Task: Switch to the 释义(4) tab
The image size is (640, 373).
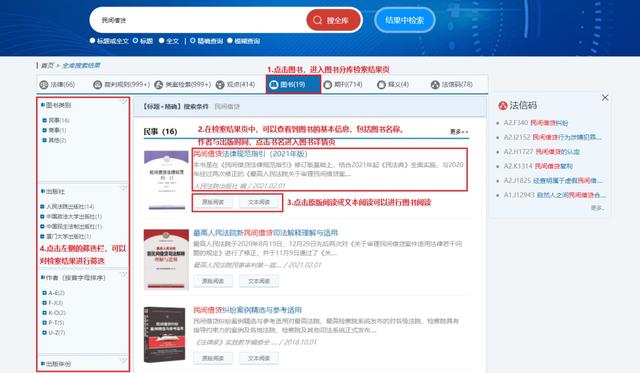Action: click(x=393, y=84)
